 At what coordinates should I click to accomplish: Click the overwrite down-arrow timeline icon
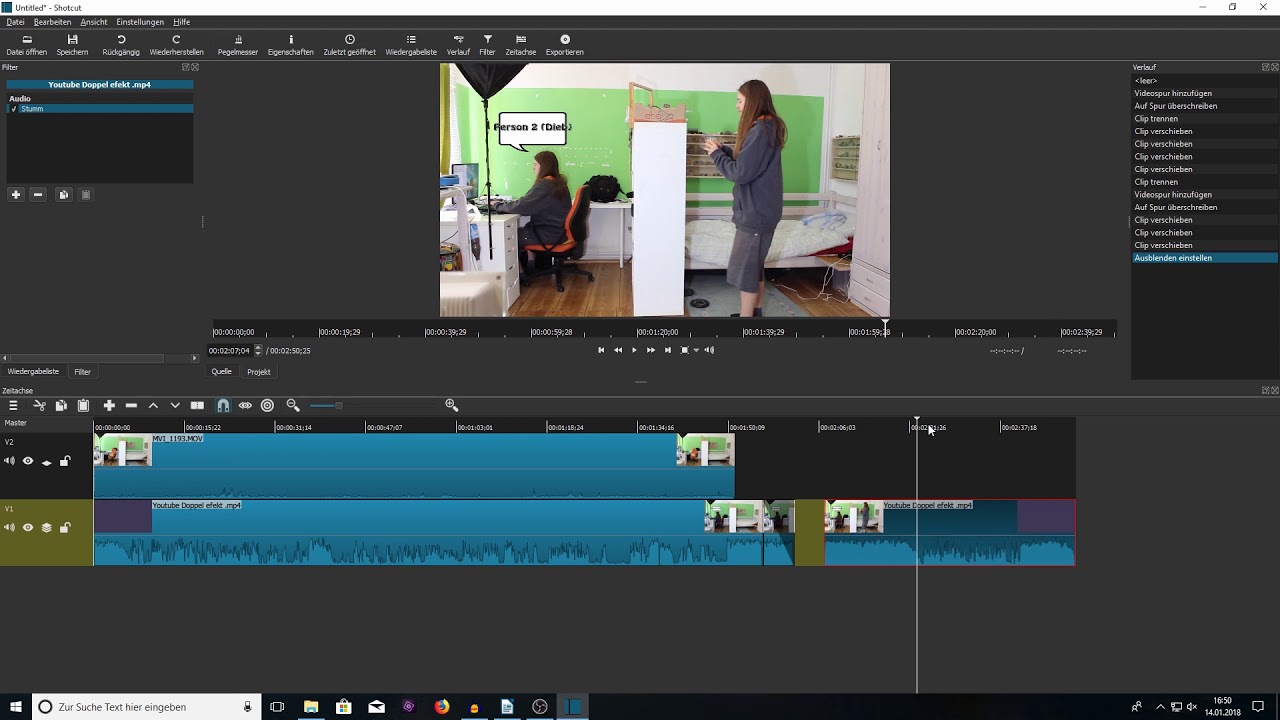pos(175,405)
